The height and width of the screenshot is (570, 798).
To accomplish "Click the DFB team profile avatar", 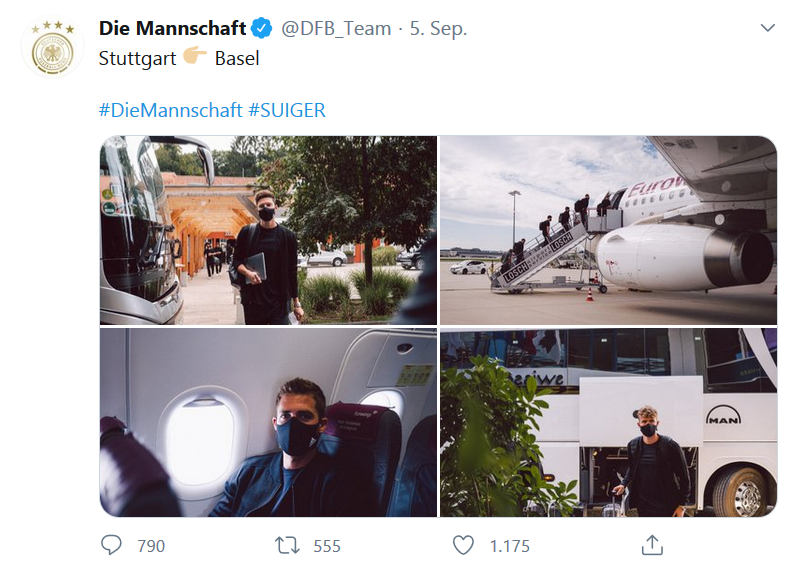I will tap(51, 47).
